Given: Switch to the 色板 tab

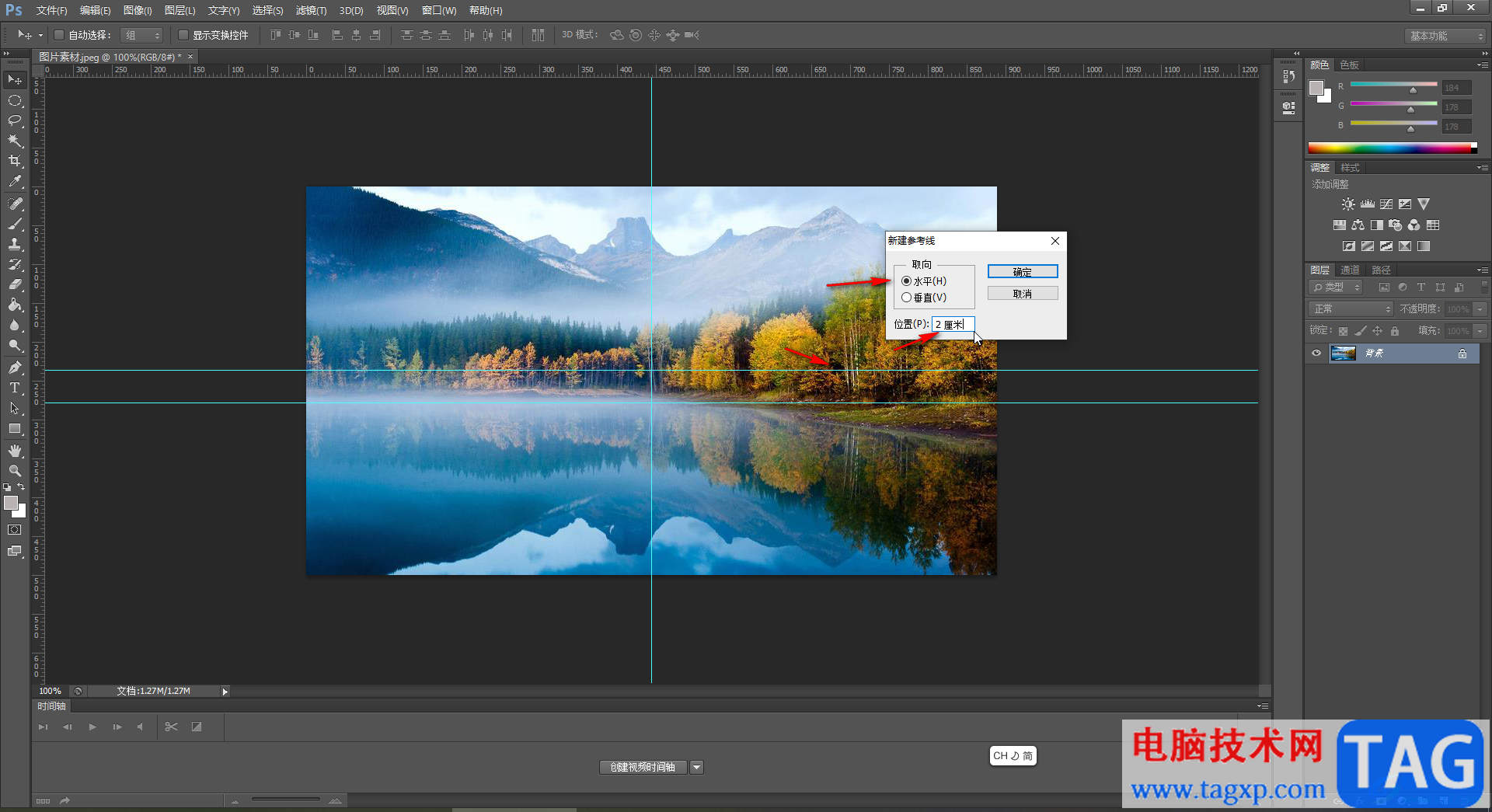Looking at the screenshot, I should tap(1350, 64).
